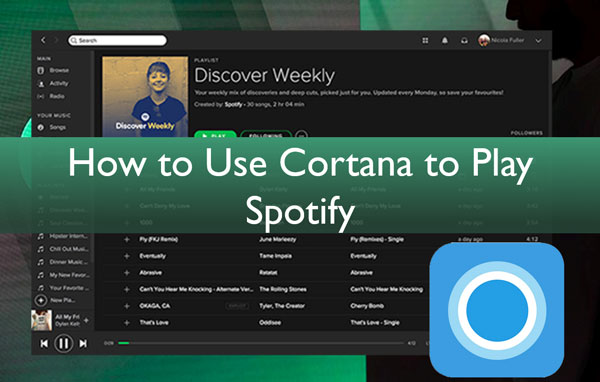Expand the account dropdown chevron
Screen dimensions: 600x382
tap(538, 41)
